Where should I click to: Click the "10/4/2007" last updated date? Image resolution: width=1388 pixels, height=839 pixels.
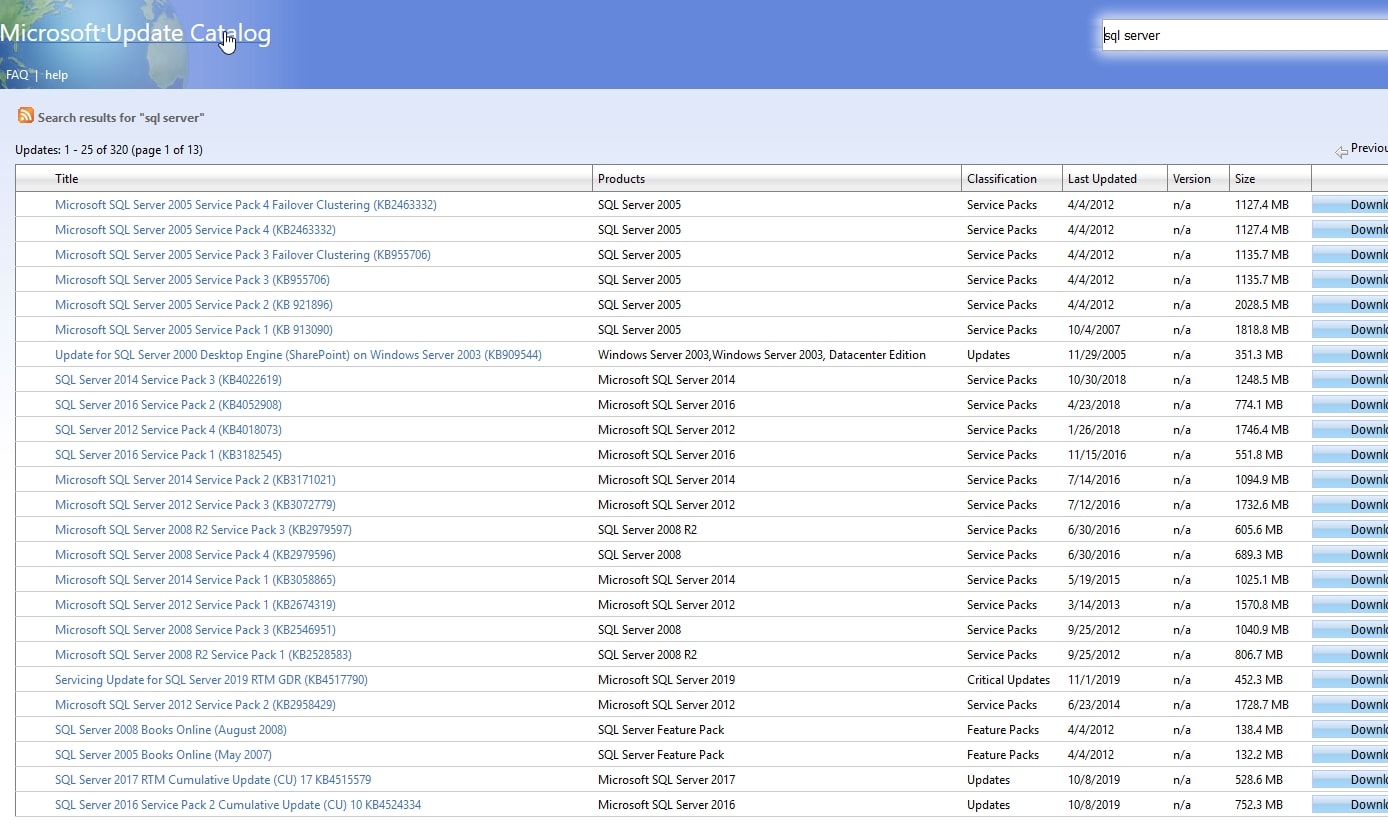pyautogui.click(x=1094, y=330)
